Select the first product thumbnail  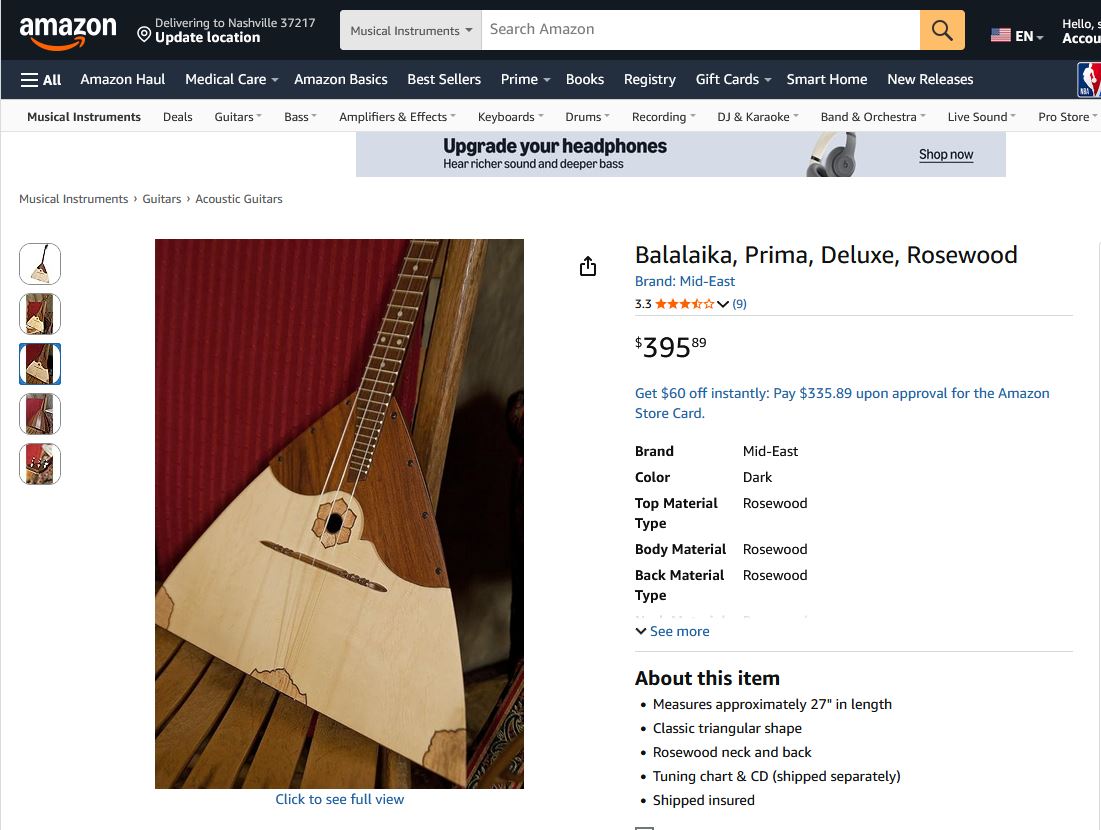click(x=40, y=264)
